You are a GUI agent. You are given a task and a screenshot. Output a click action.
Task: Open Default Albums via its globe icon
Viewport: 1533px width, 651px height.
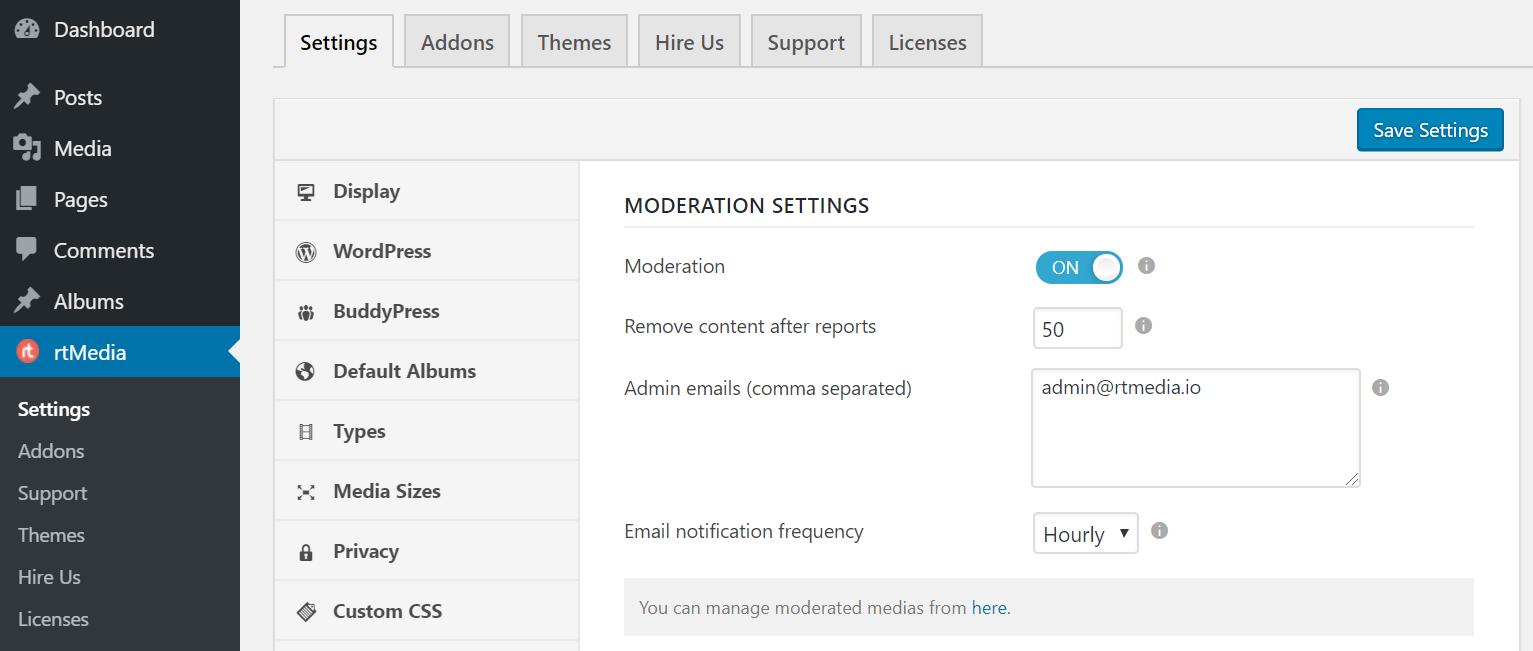306,370
